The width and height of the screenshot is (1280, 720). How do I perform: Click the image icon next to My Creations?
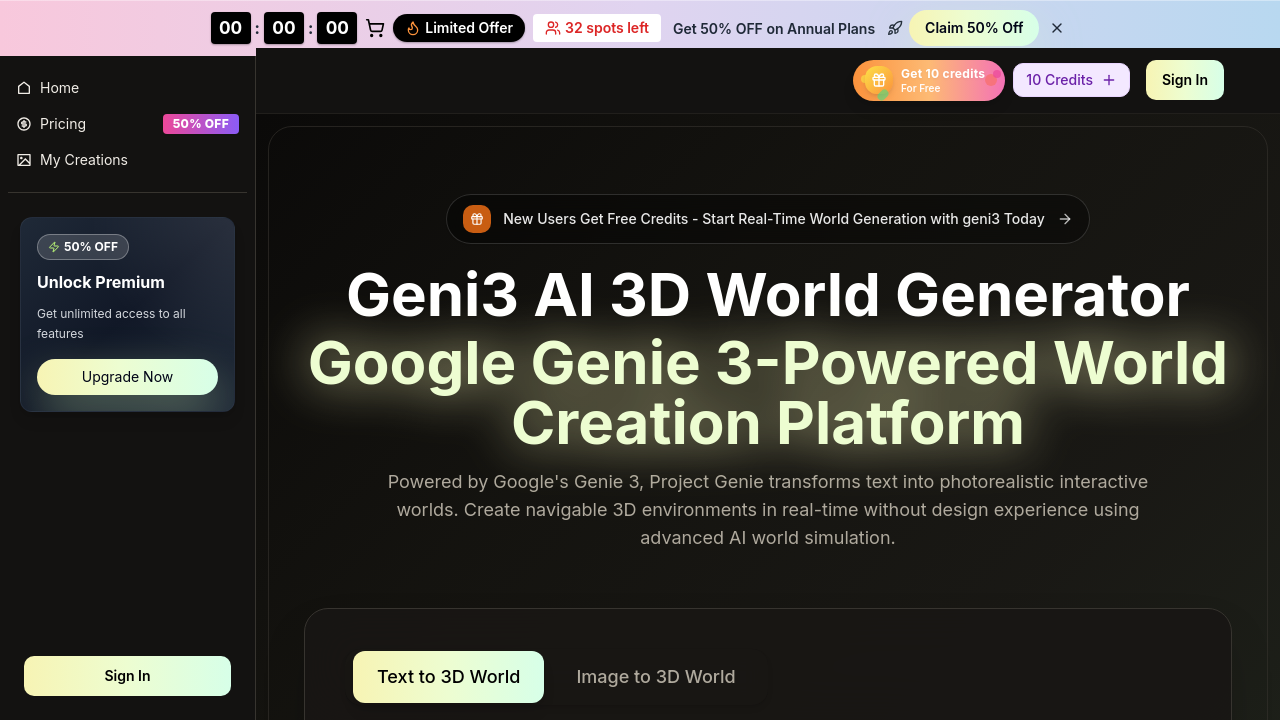coord(24,160)
